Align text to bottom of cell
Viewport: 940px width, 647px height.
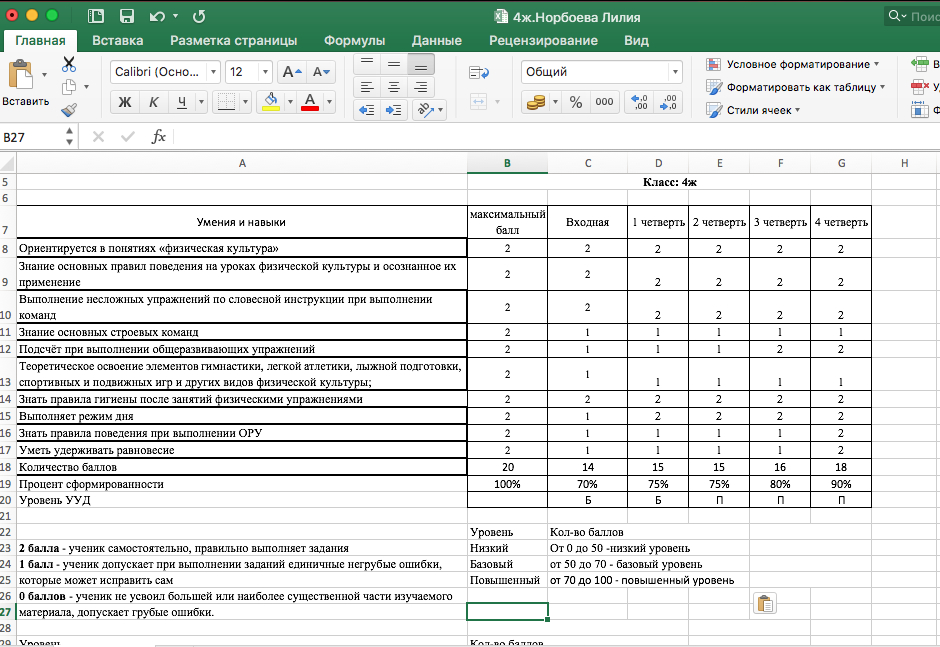click(421, 64)
